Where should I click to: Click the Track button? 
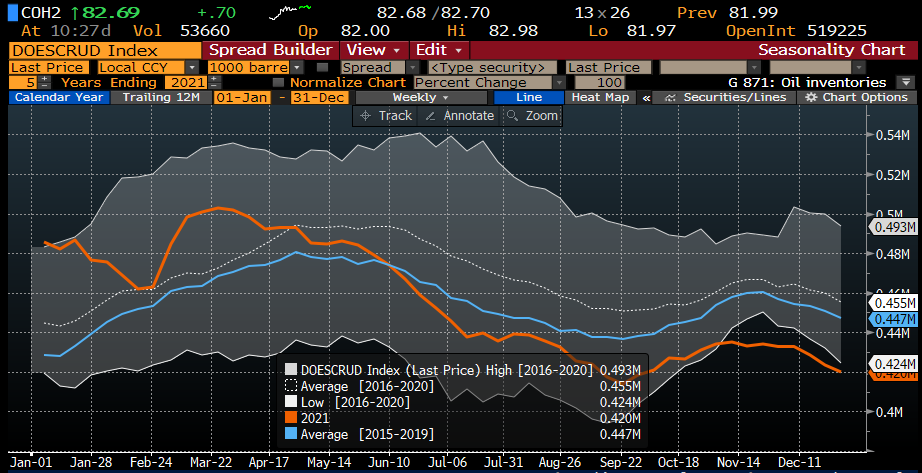pyautogui.click(x=385, y=116)
